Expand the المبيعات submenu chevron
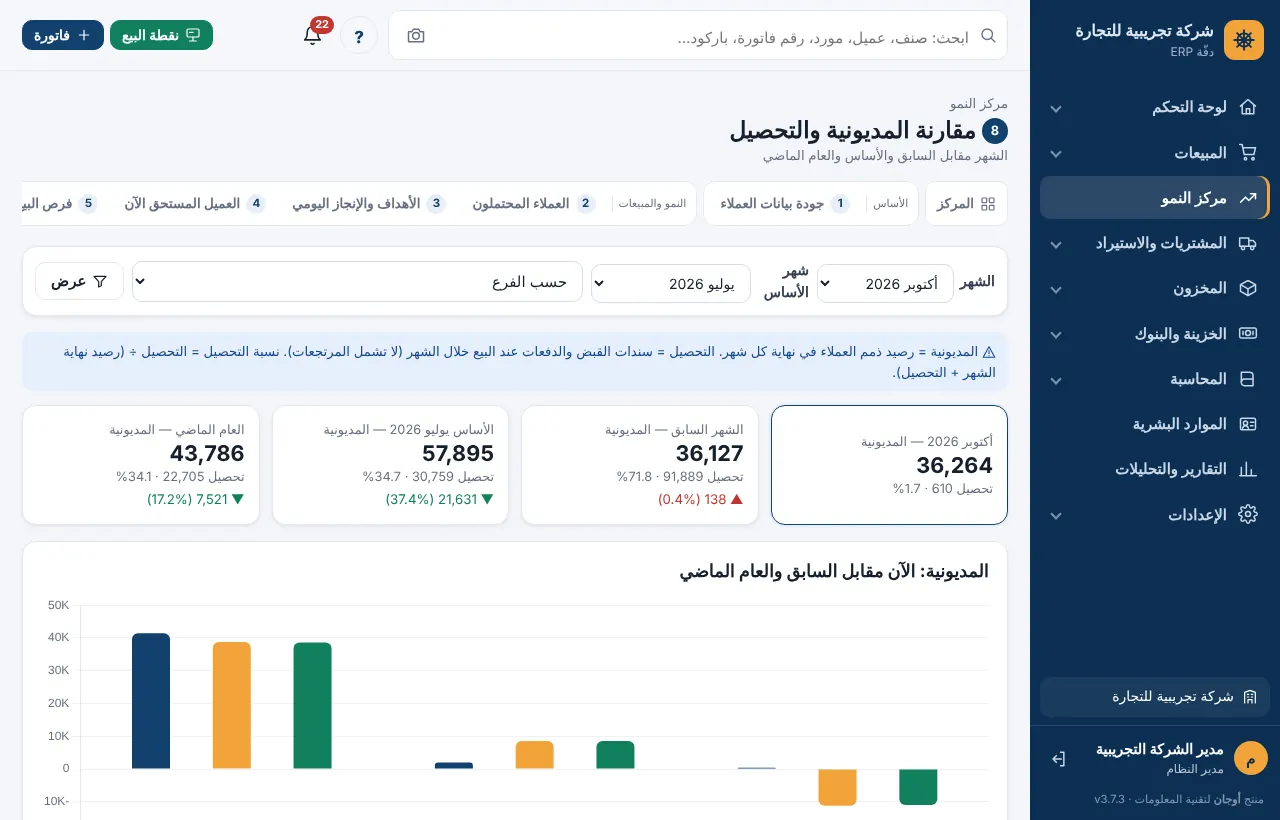The image size is (1280, 820). [1055, 154]
